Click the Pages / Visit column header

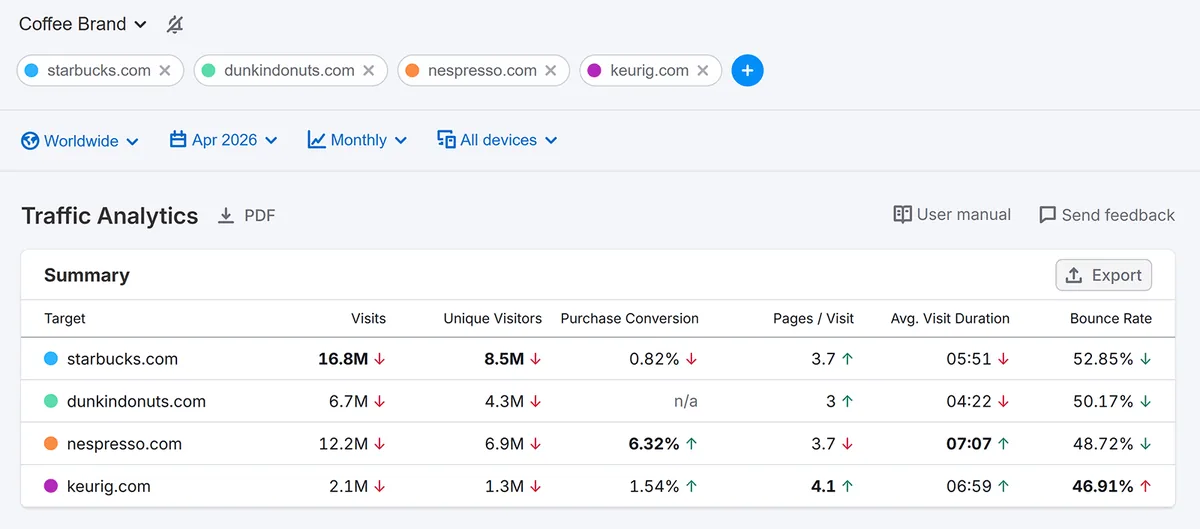click(x=813, y=319)
